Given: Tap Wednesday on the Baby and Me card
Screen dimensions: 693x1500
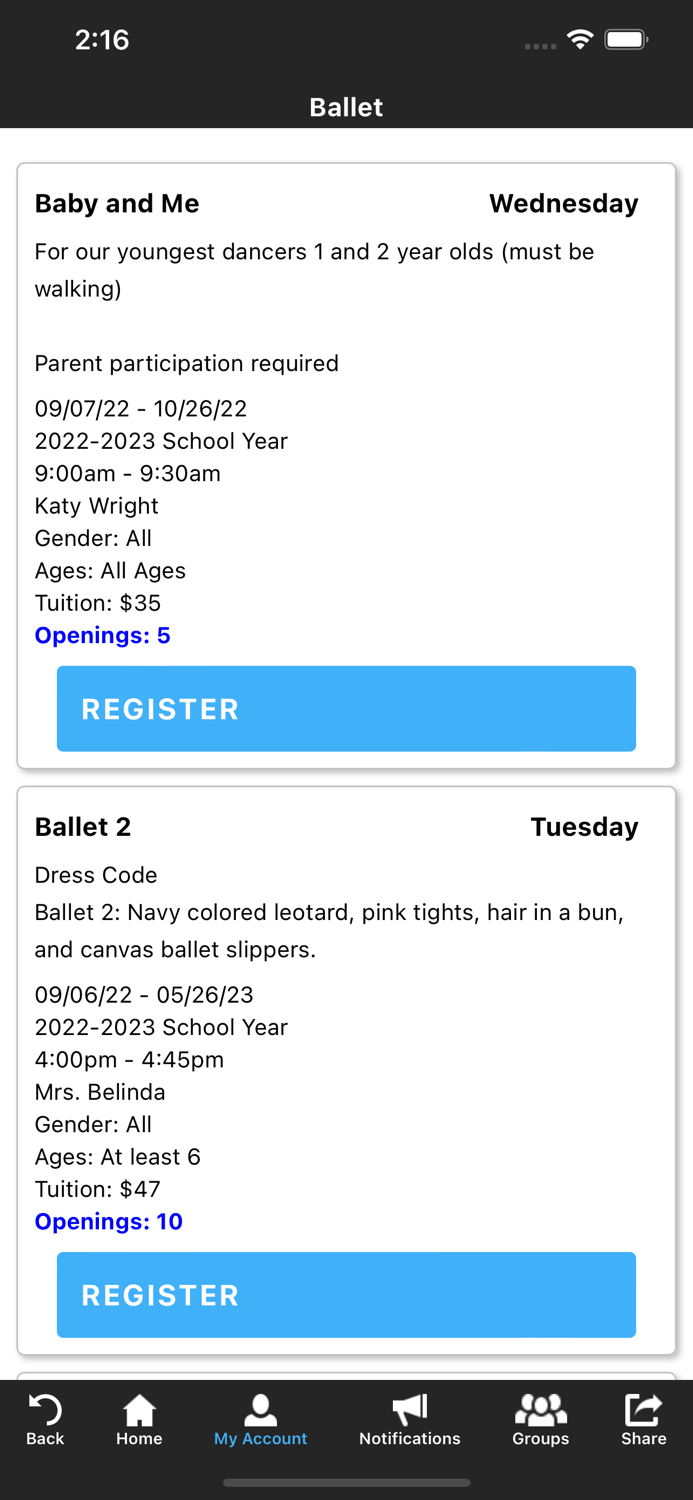Looking at the screenshot, I should [x=564, y=203].
